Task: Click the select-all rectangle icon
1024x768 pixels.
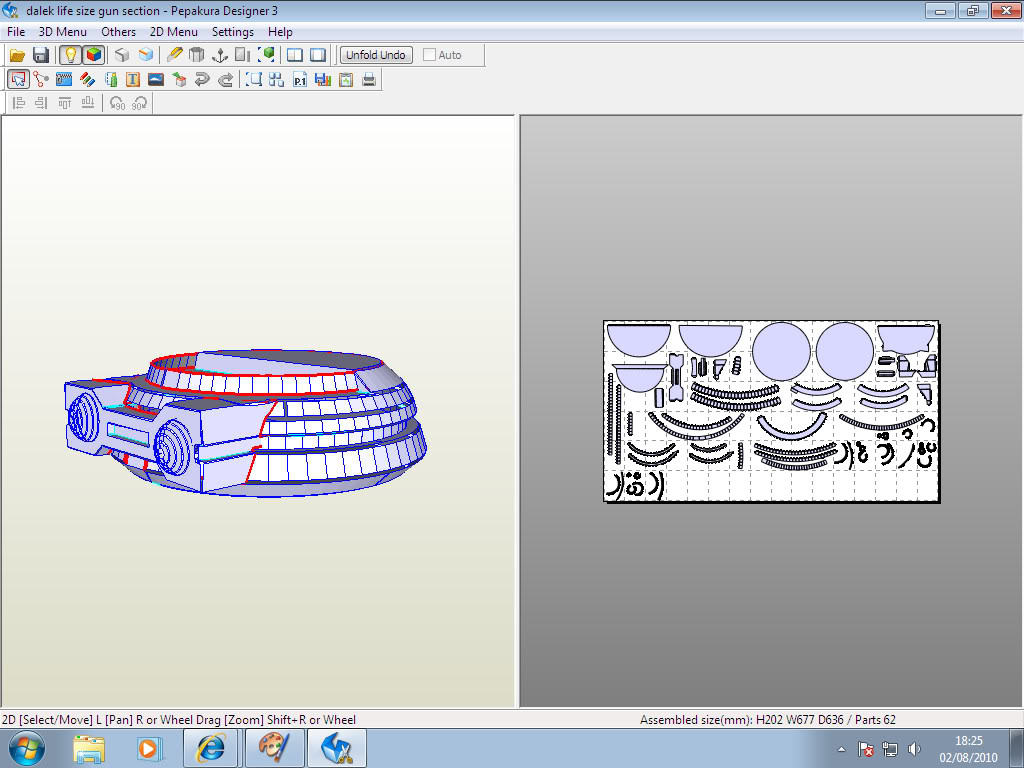Action: click(x=253, y=80)
